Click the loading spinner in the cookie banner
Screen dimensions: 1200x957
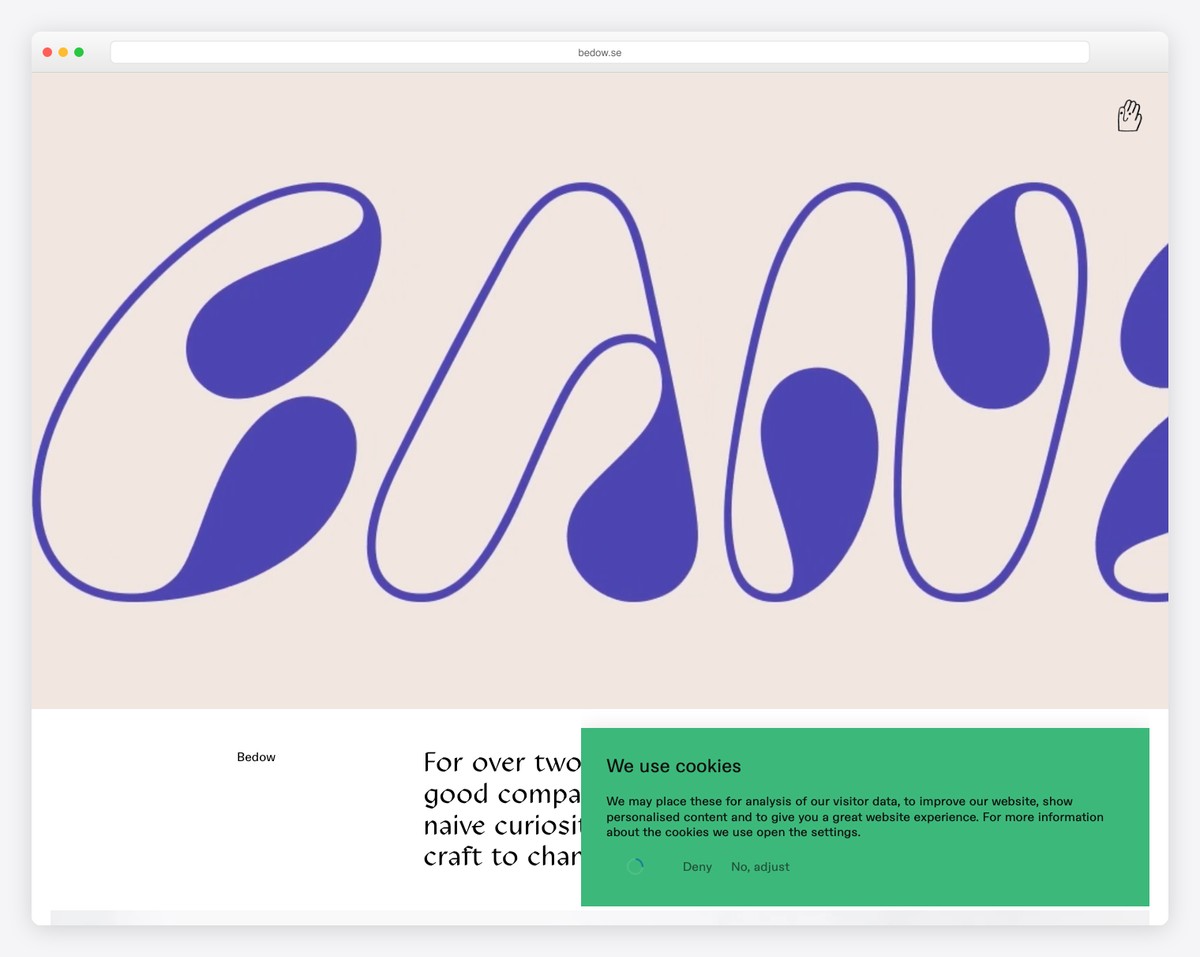[635, 866]
